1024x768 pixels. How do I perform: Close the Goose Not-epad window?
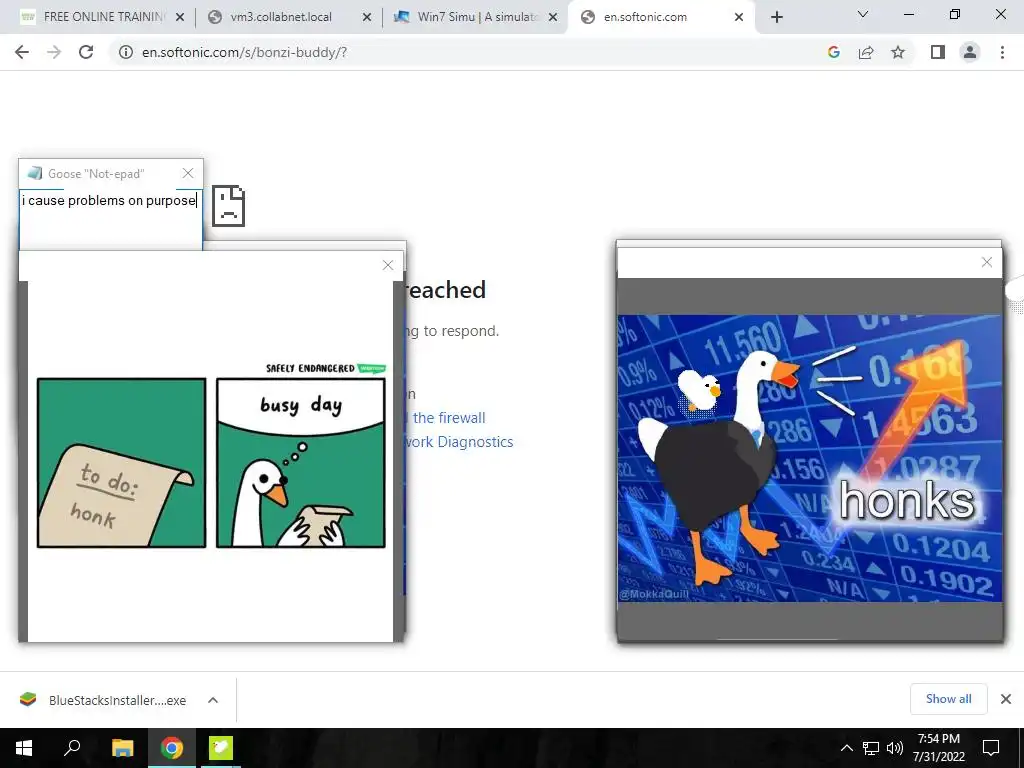pyautogui.click(x=188, y=173)
